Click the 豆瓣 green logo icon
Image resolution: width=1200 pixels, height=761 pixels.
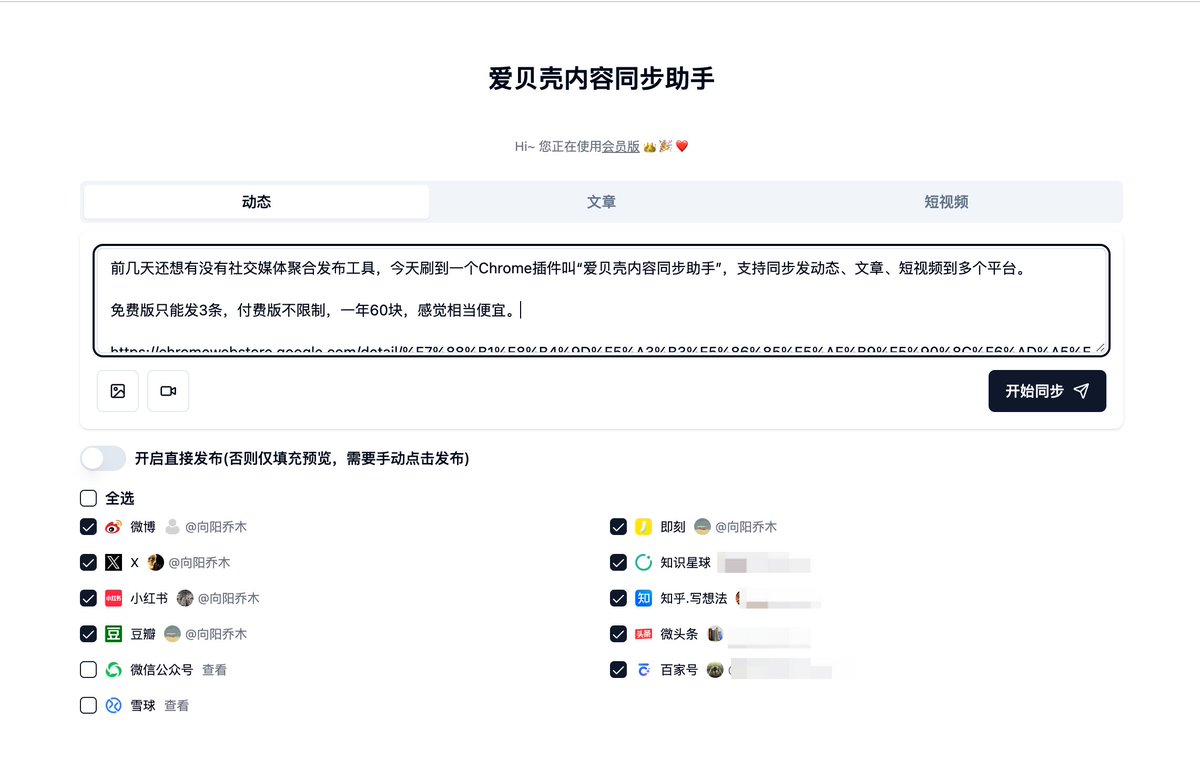pyautogui.click(x=114, y=634)
